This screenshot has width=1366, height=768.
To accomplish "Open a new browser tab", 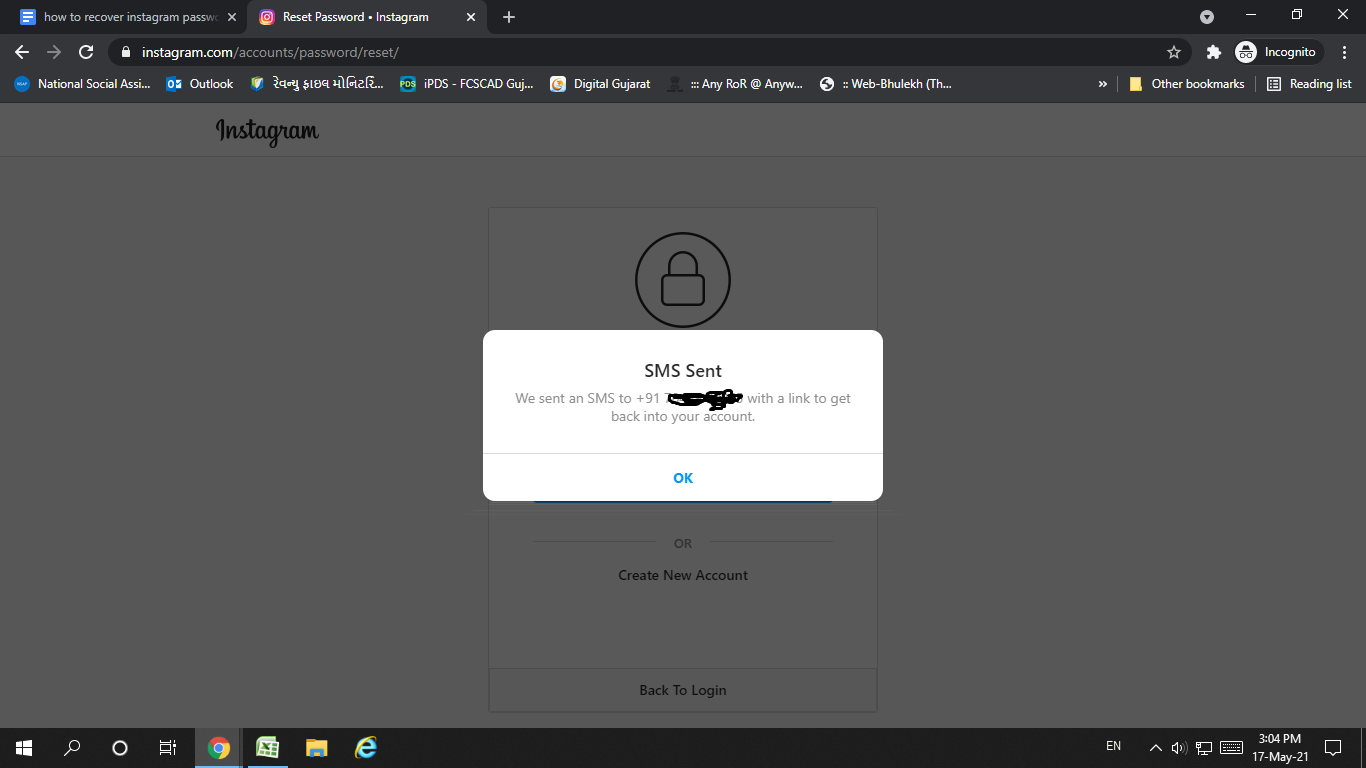I will pos(509,17).
